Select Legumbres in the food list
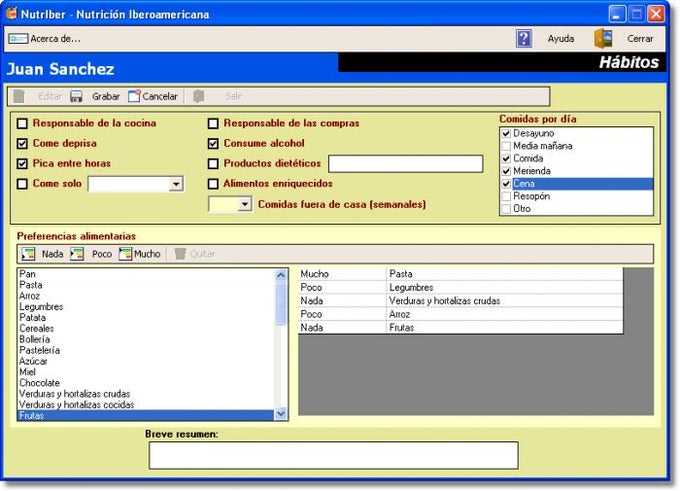Screen dimensions: 680x491 click(x=146, y=307)
